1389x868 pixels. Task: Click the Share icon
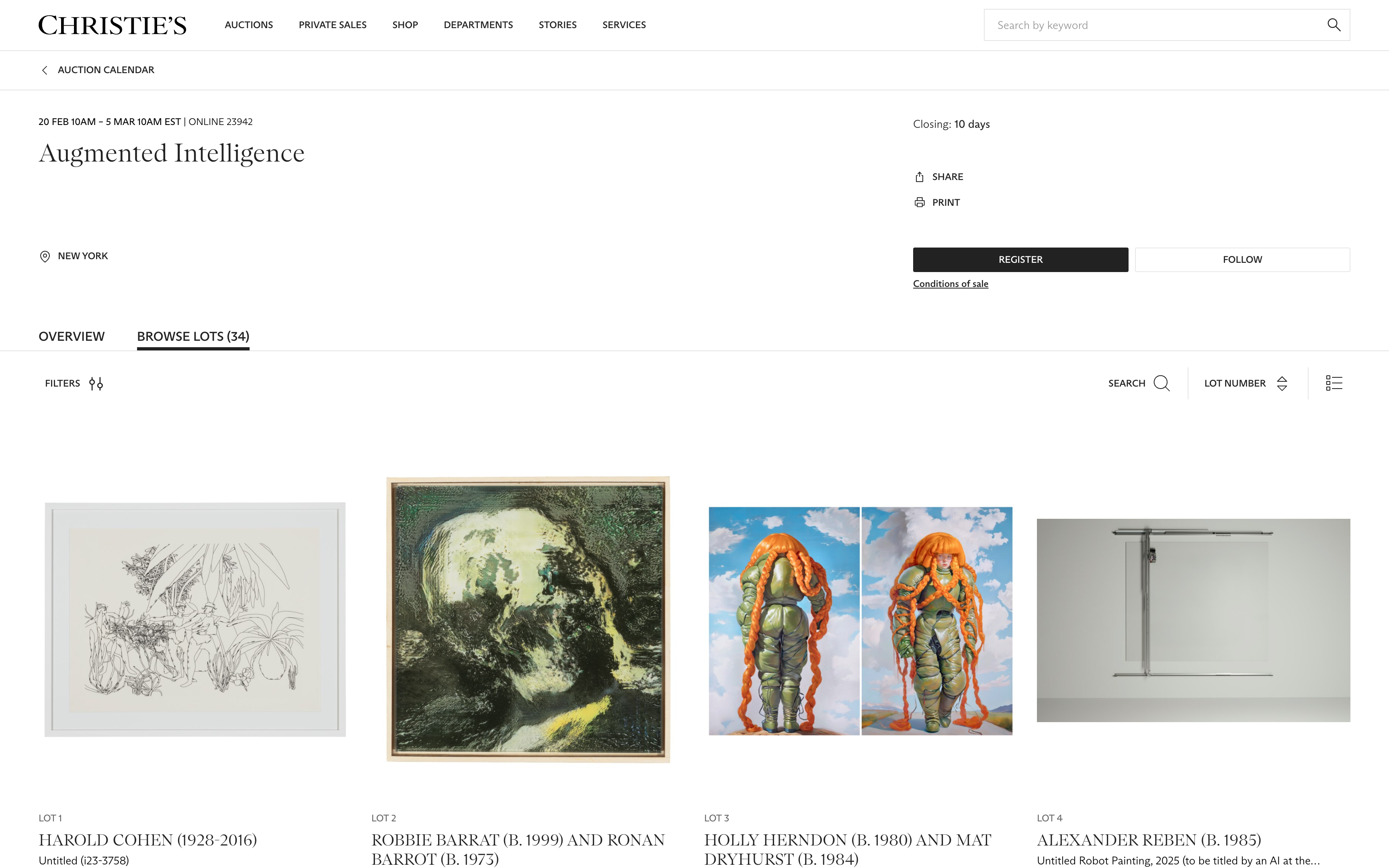tap(920, 177)
